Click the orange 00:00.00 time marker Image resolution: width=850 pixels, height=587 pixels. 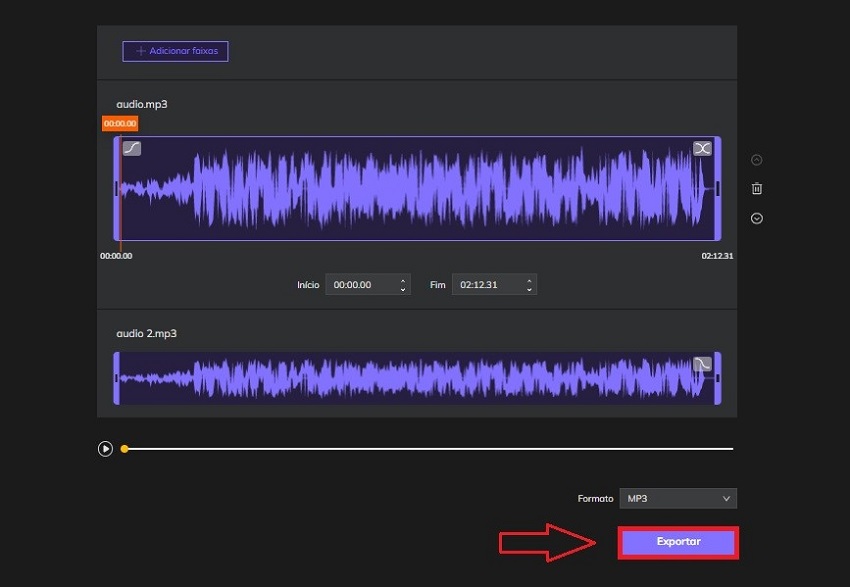(x=120, y=122)
